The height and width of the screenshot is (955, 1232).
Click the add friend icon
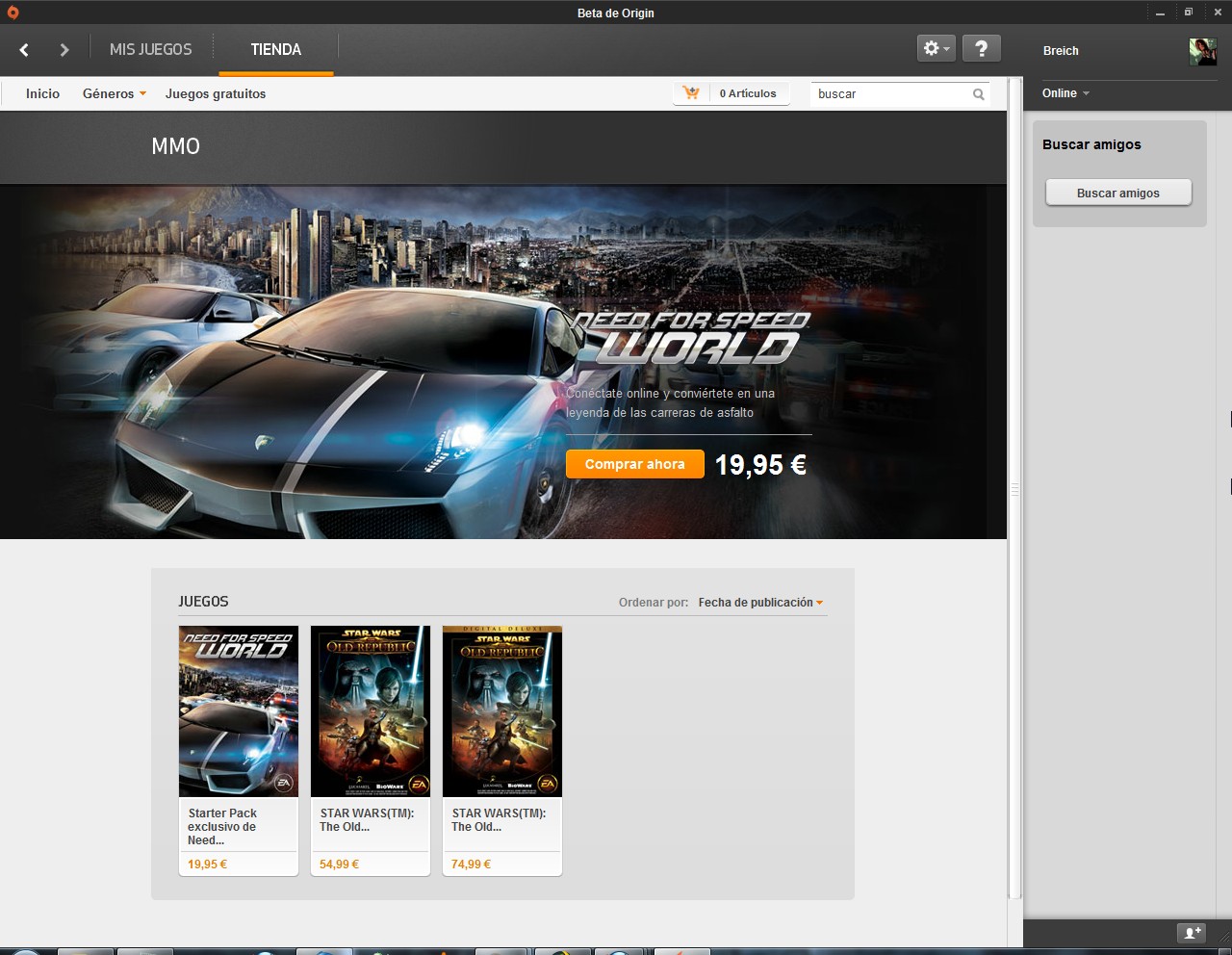point(1192,933)
